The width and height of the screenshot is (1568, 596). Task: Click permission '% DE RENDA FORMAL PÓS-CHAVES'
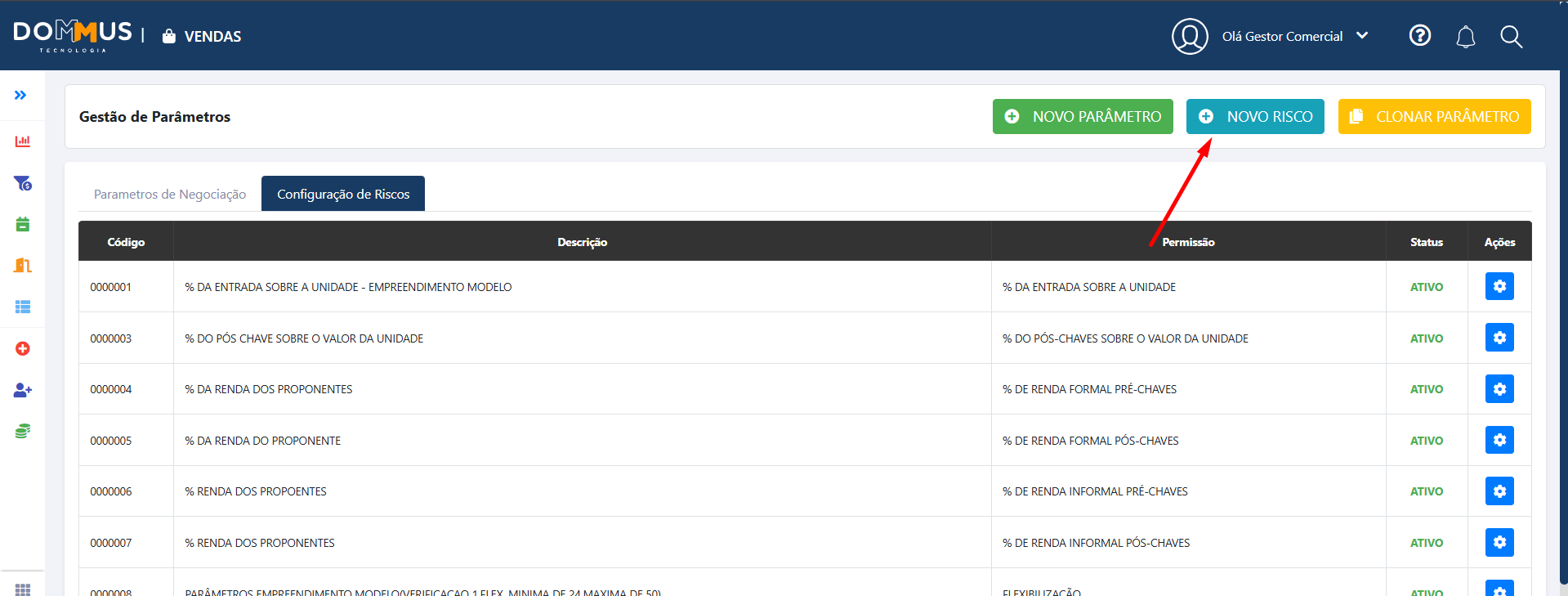click(1091, 441)
